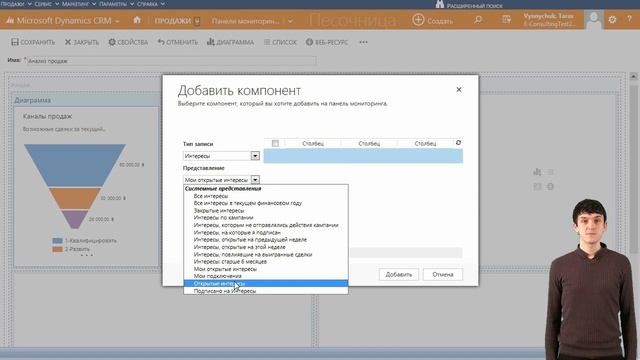Image resolution: width=640 pixels, height=360 pixels.
Task: Click the help question mark icon
Action: tap(629, 20)
